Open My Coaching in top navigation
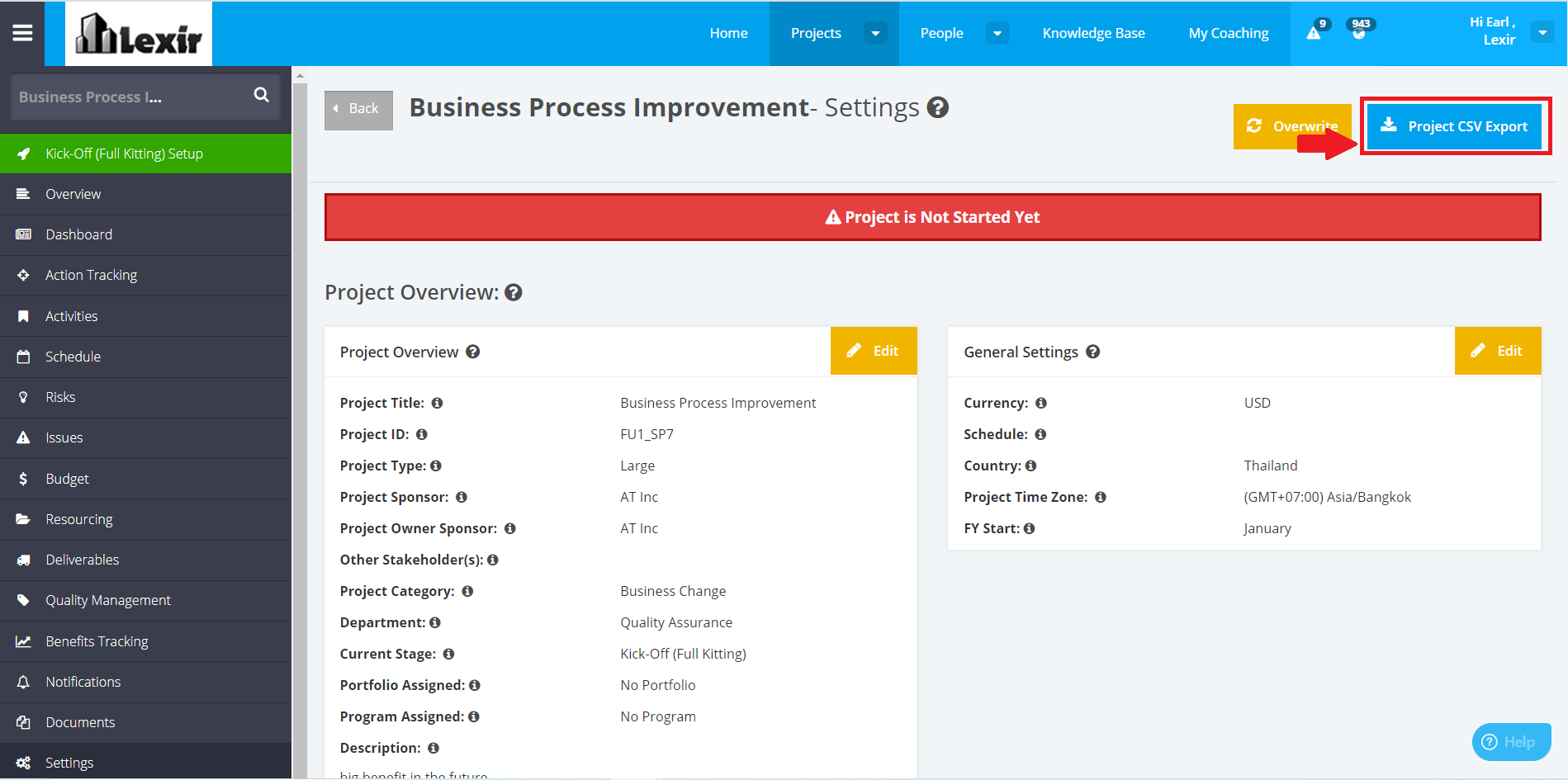This screenshot has height=780, width=1568. [1229, 33]
